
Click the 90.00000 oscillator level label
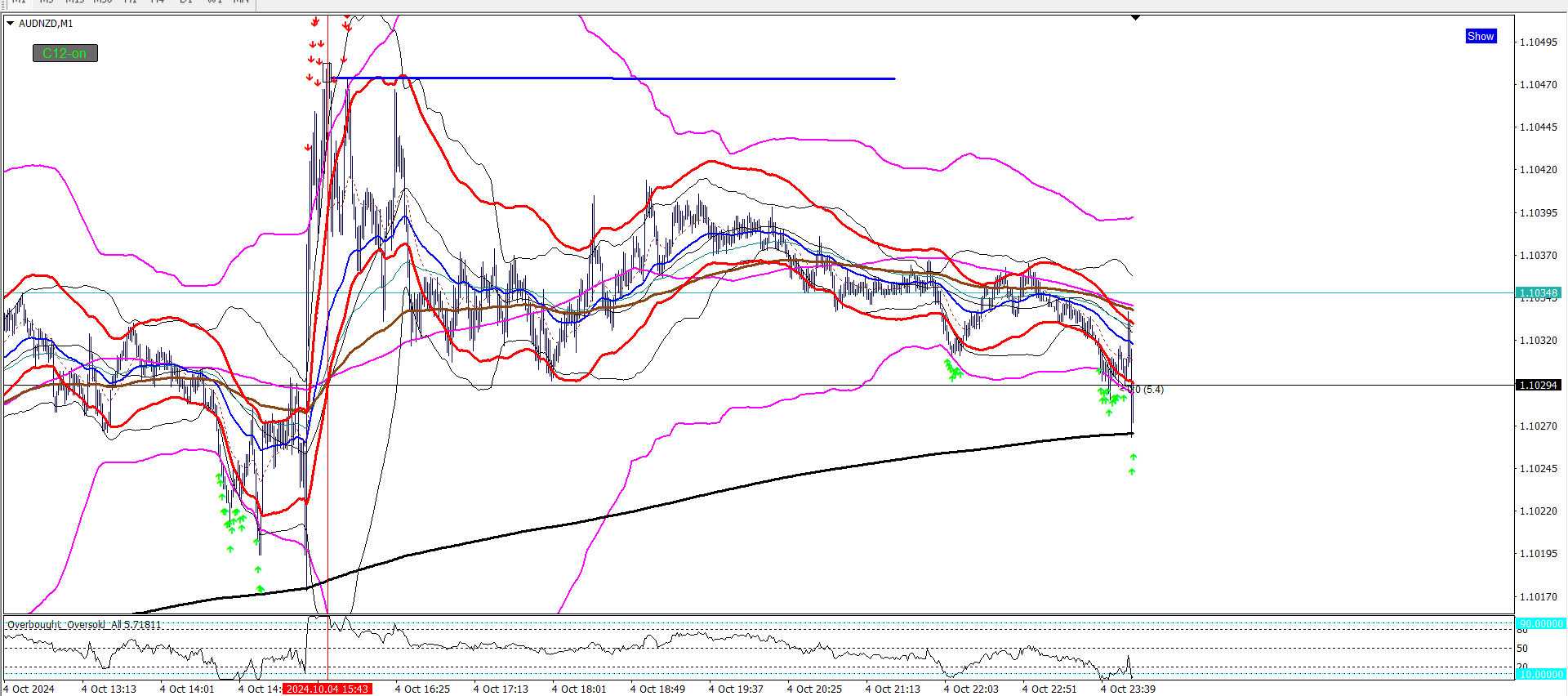pos(1540,623)
